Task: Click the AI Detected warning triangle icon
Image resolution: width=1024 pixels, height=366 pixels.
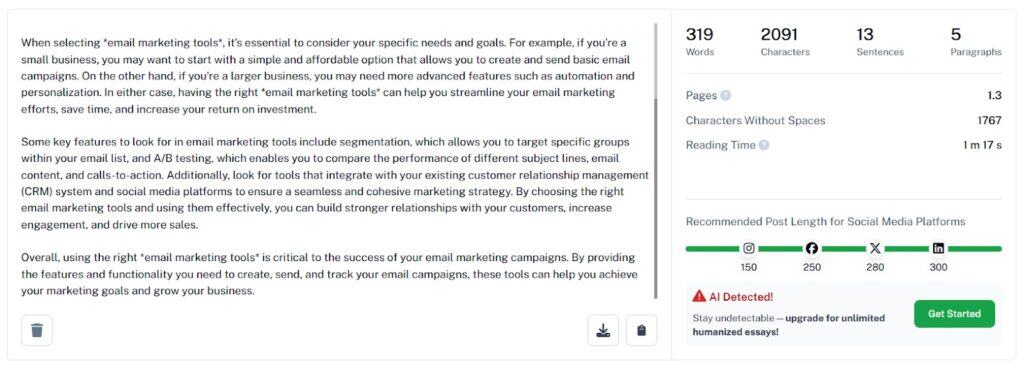Action: (x=699, y=296)
